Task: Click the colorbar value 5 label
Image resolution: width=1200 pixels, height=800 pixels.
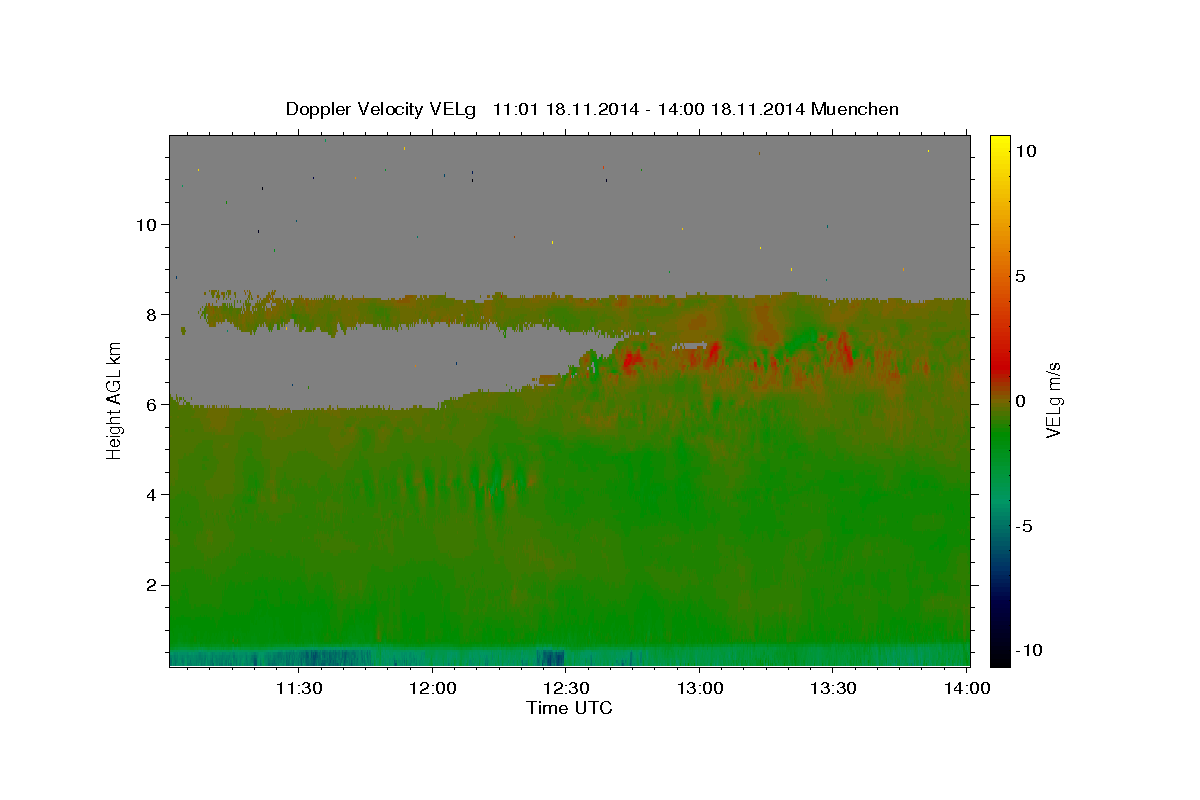Action: click(x=1020, y=276)
